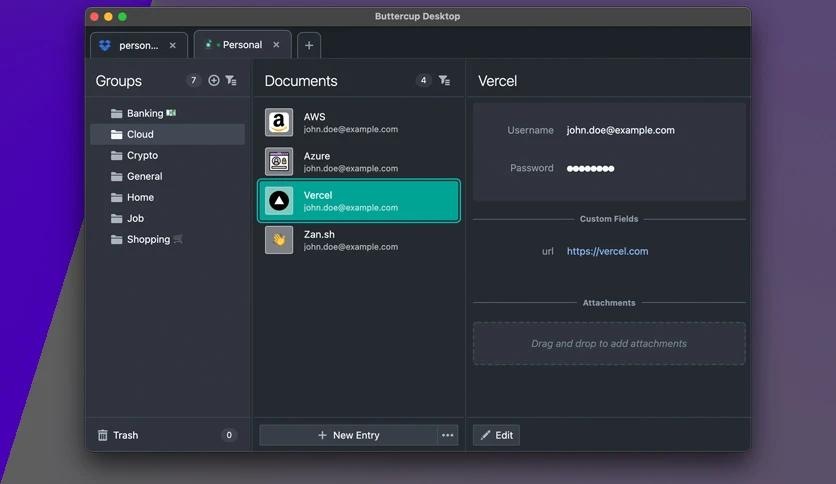The height and width of the screenshot is (484, 836).
Task: Click the Job folder icon
Action: (x=116, y=219)
